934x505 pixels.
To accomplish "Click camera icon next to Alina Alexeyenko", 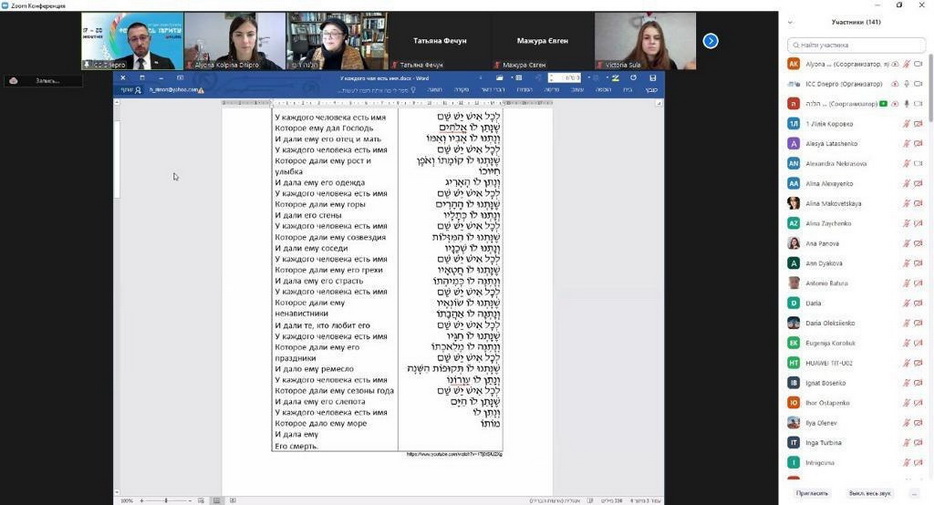I will coord(918,184).
